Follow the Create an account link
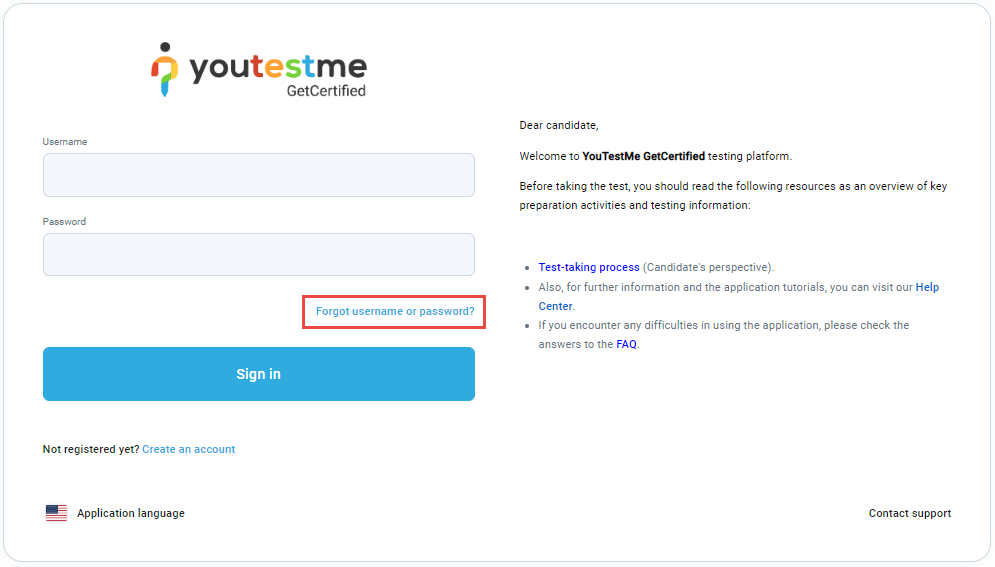The image size is (995, 567). click(188, 450)
